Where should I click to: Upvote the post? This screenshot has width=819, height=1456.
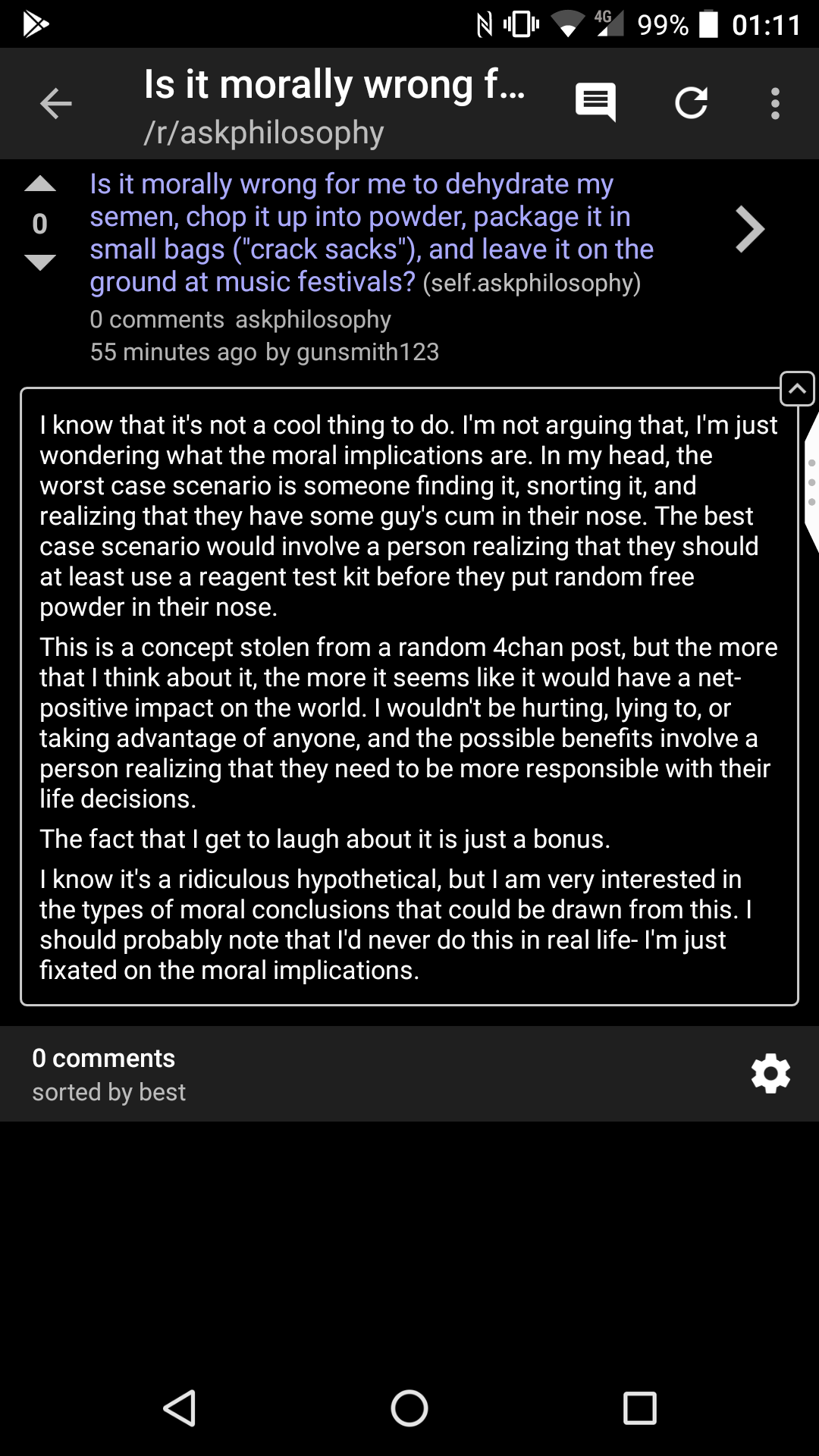pos(40,184)
